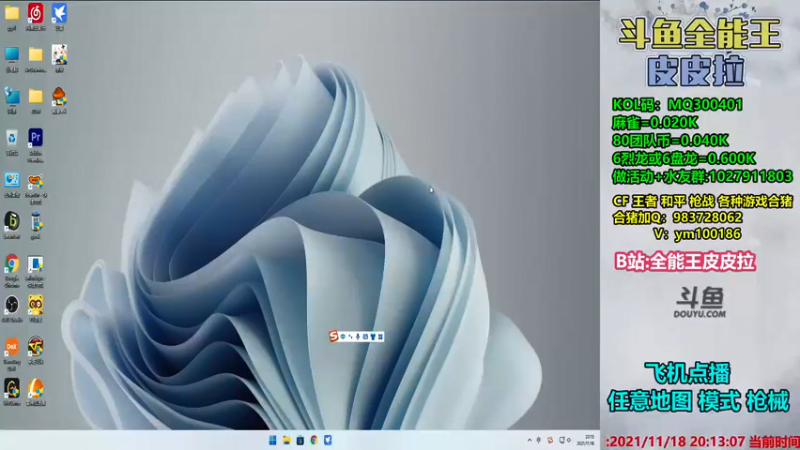Launch the black-gold WeGame shortcut

pos(12,391)
